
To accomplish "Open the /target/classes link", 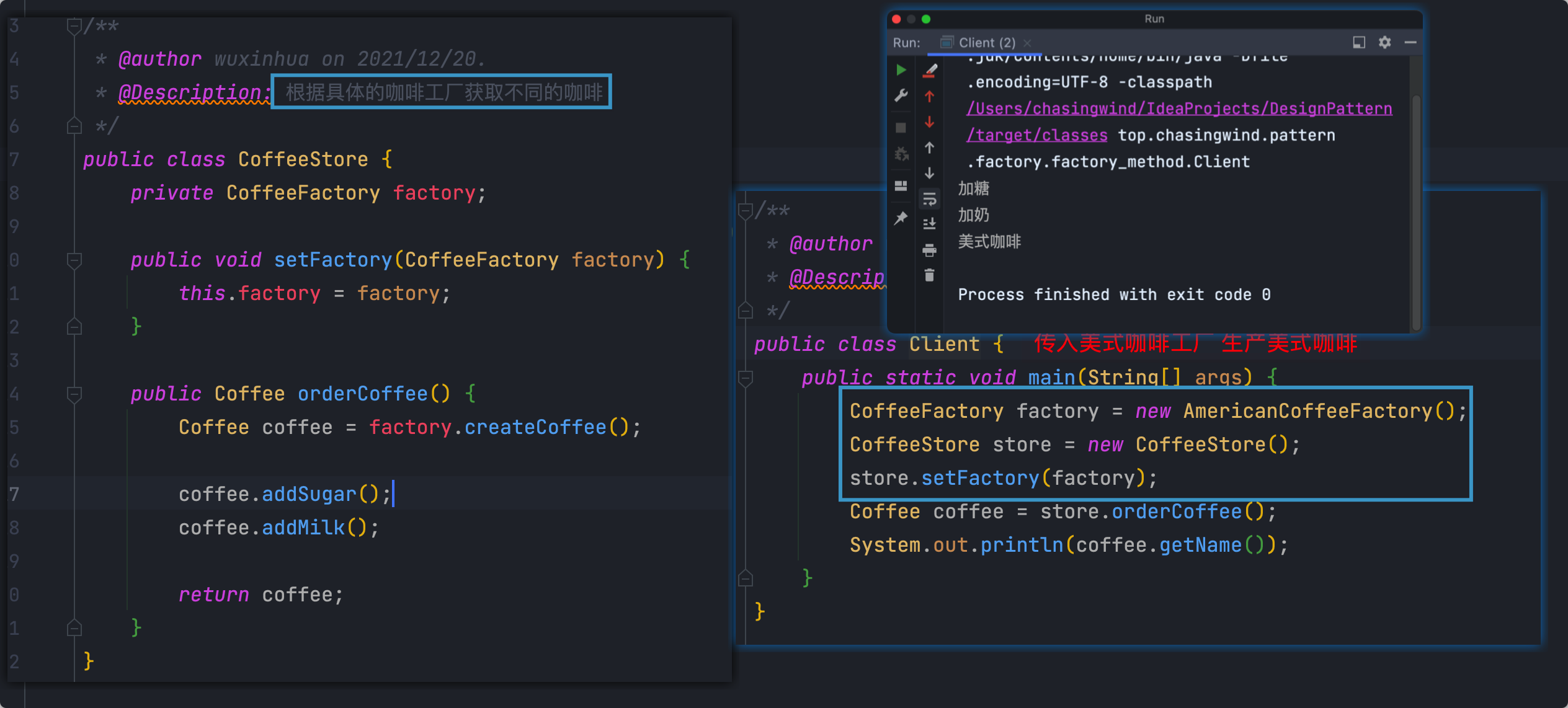I will (1036, 135).
